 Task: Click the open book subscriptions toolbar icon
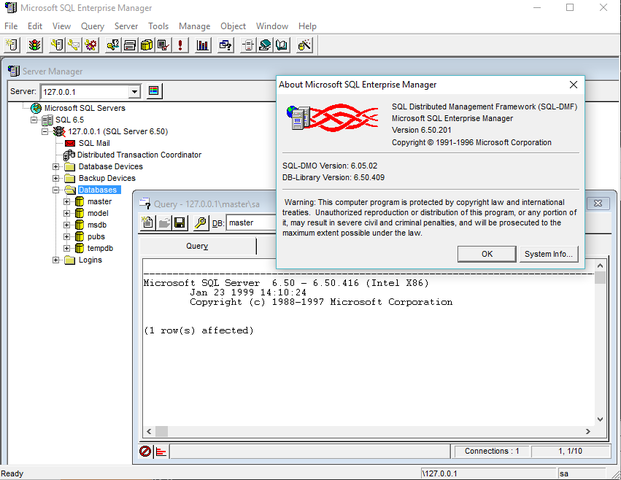pos(282,45)
